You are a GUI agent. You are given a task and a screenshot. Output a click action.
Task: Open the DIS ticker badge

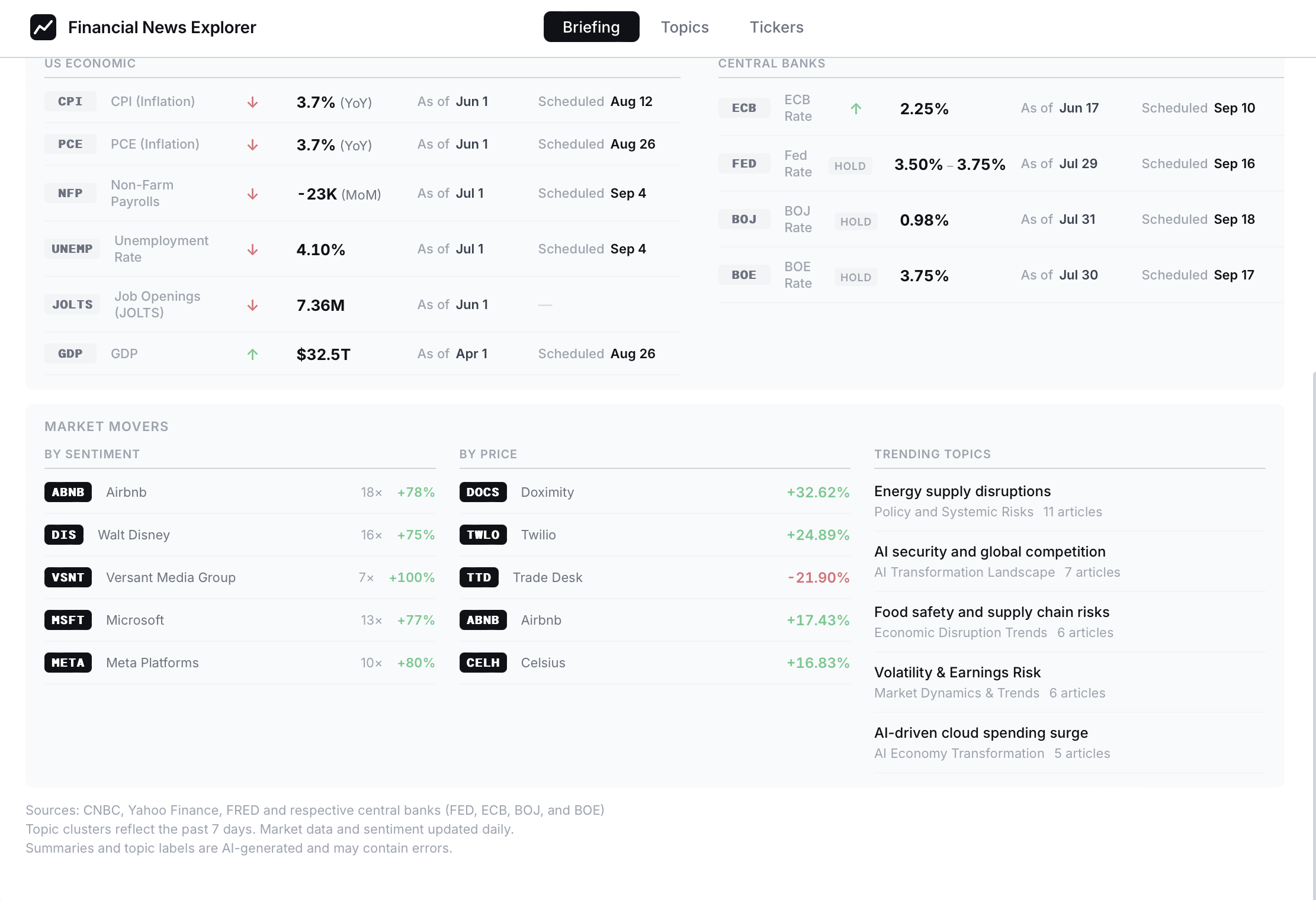pyautogui.click(x=64, y=535)
